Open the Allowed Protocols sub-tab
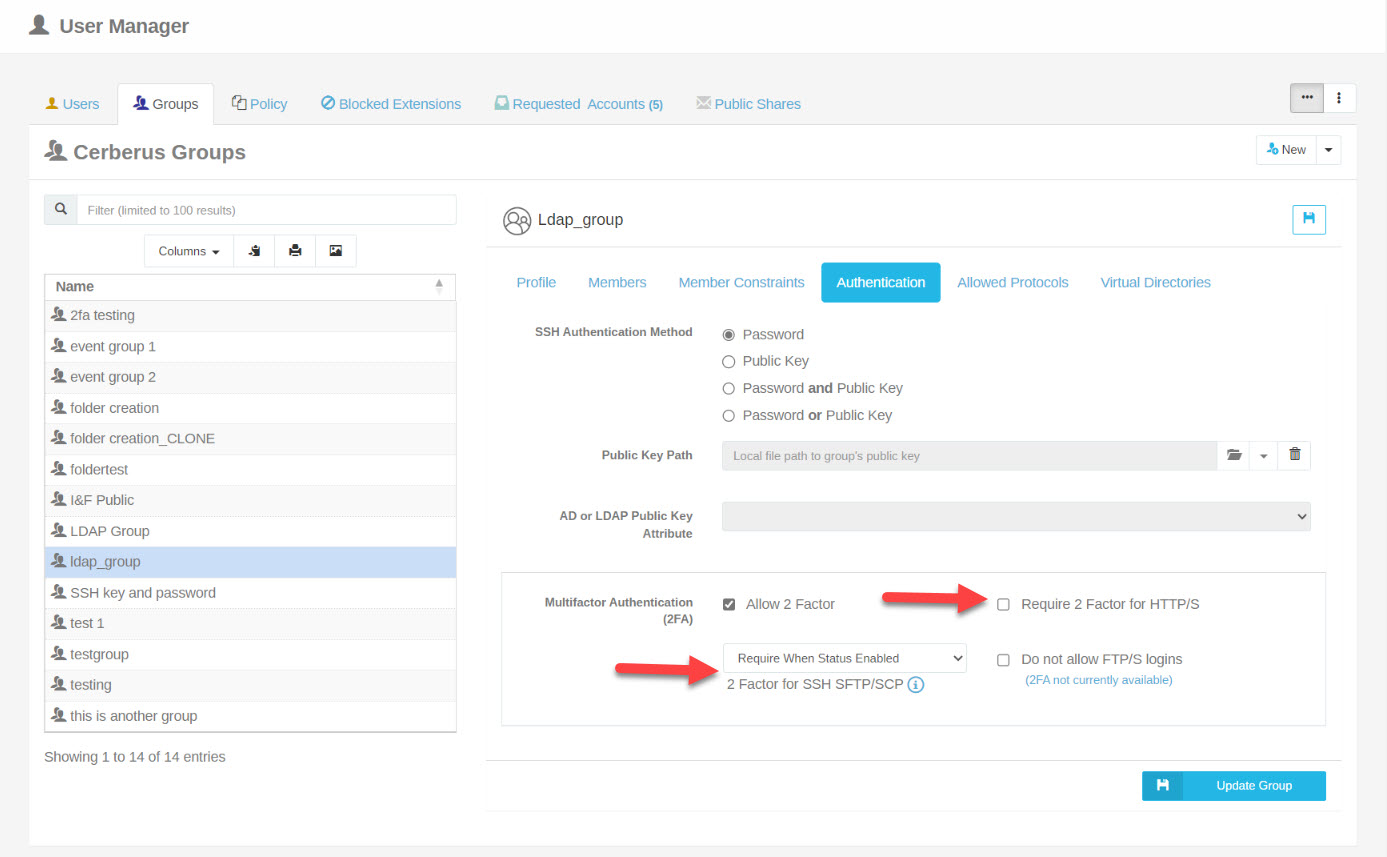 point(1013,282)
